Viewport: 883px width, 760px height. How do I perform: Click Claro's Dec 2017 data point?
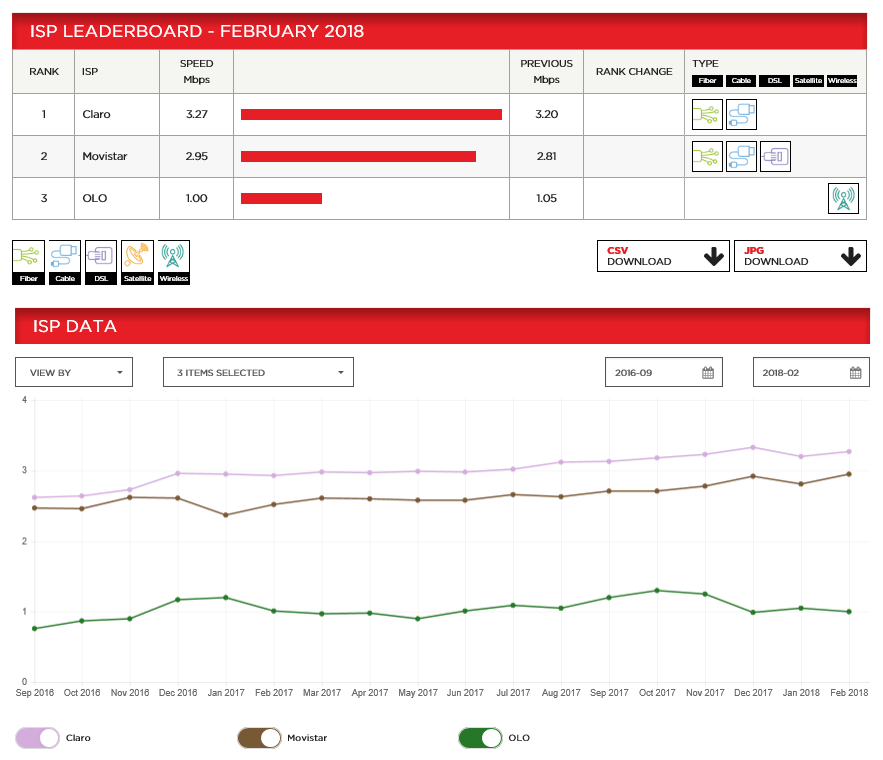click(x=753, y=448)
